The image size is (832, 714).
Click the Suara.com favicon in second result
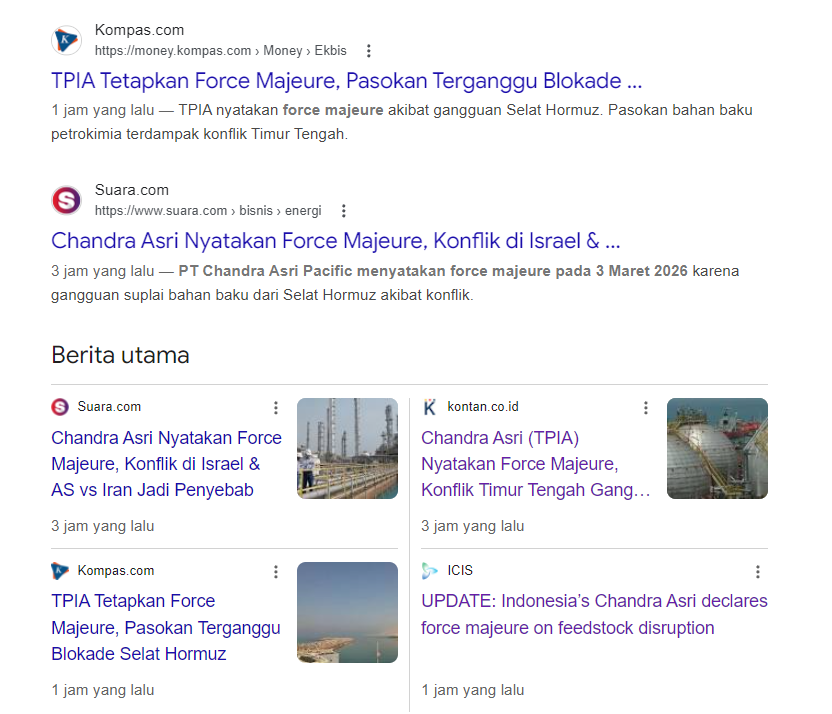click(x=66, y=201)
